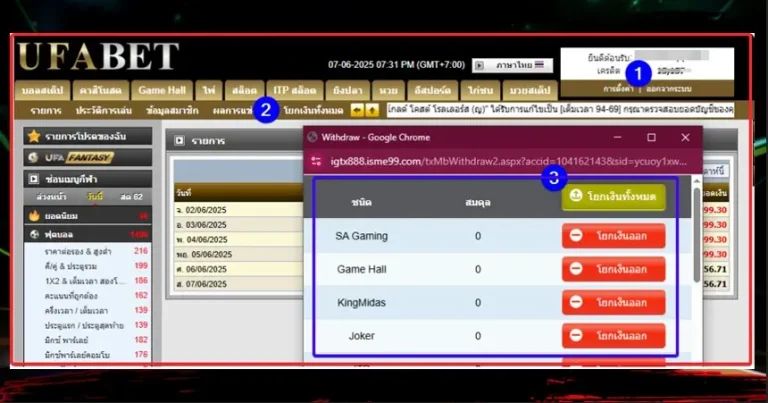This screenshot has width=768, height=403.
Task: Click the flame icon for ยอดนิยม
Action: [x=34, y=215]
